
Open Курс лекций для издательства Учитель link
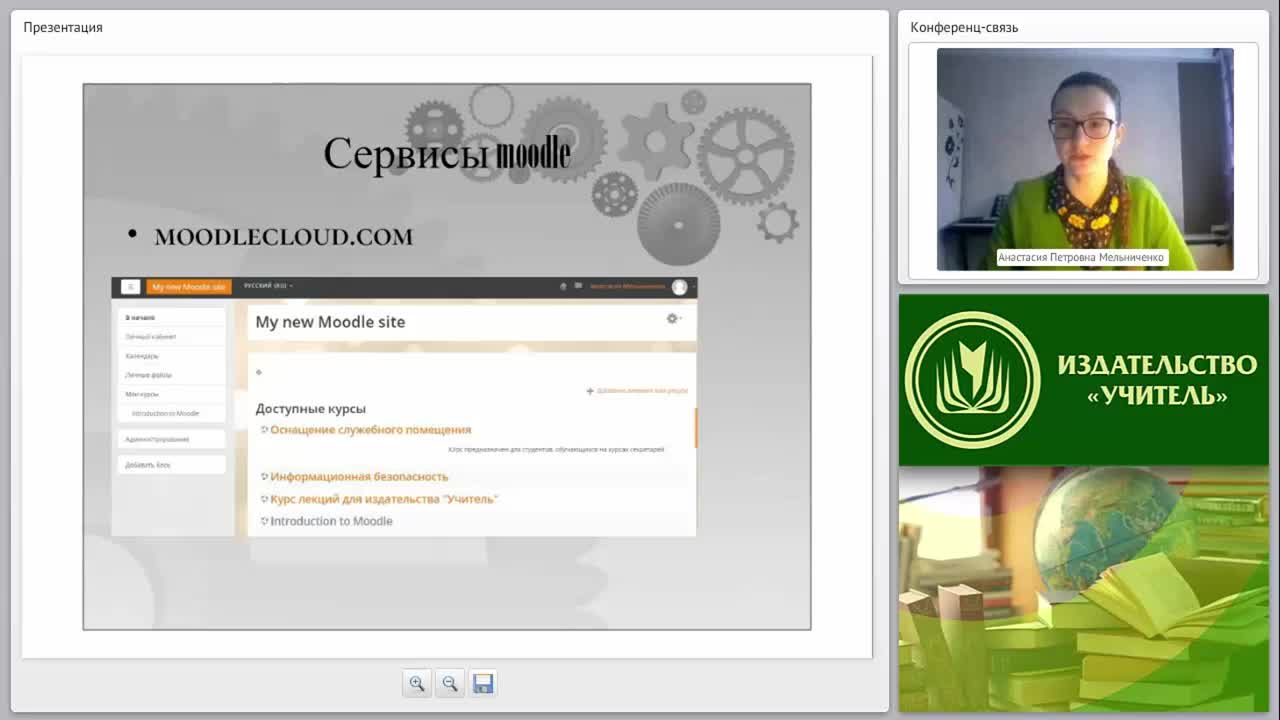384,499
